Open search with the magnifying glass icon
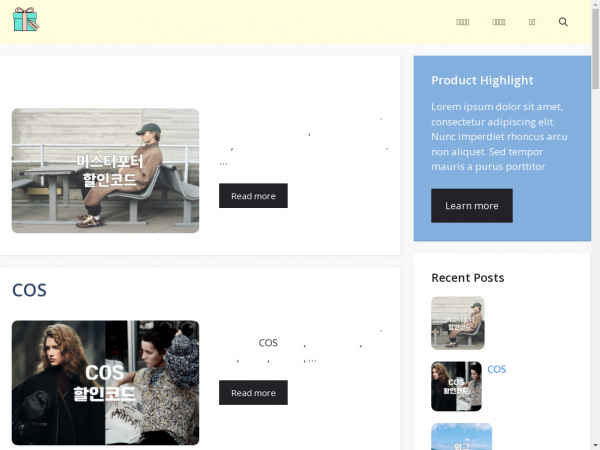600x450 pixels. pos(563,22)
